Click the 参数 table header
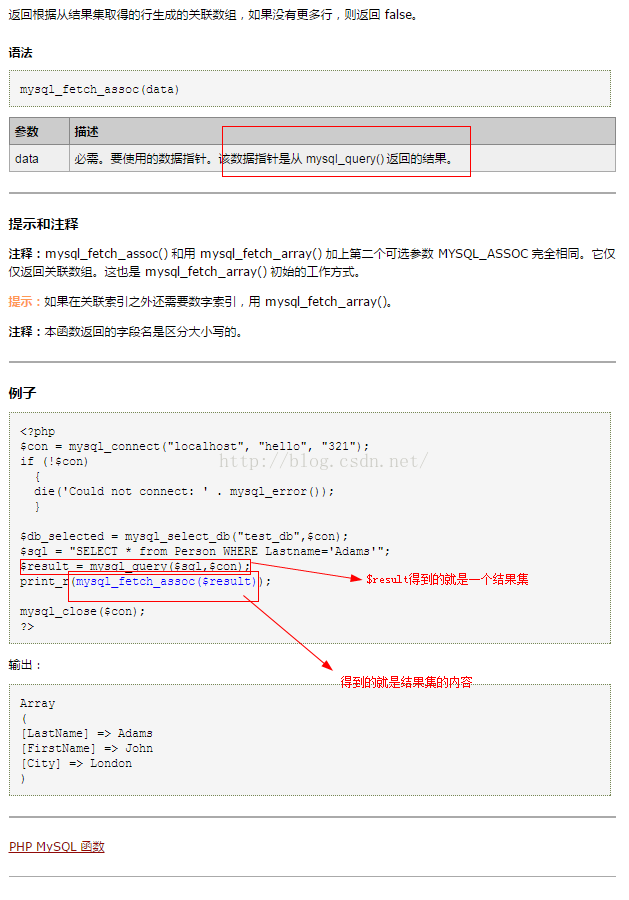Viewport: 629px width, 900px height. click(39, 131)
